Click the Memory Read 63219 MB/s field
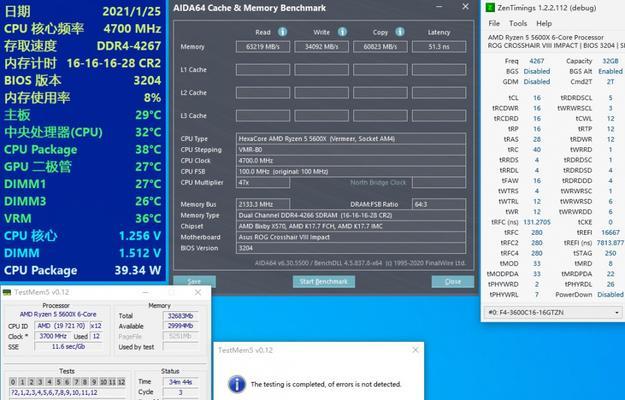Viewport: 625px width, 400px height. tap(263, 47)
